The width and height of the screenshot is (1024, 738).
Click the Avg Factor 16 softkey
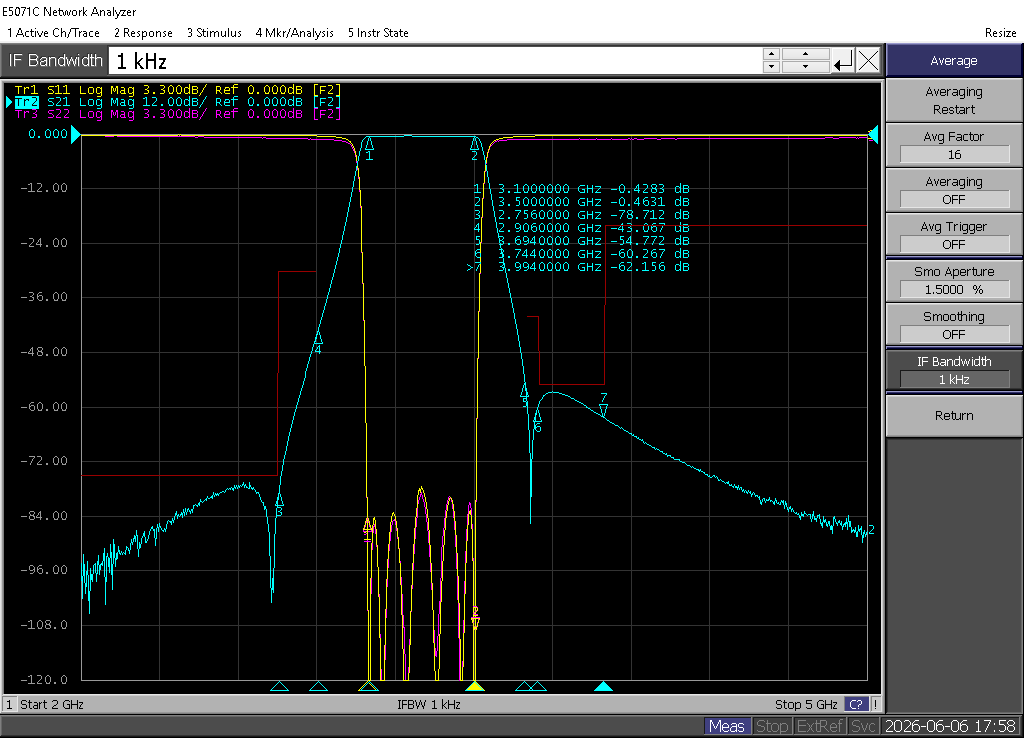(954, 145)
